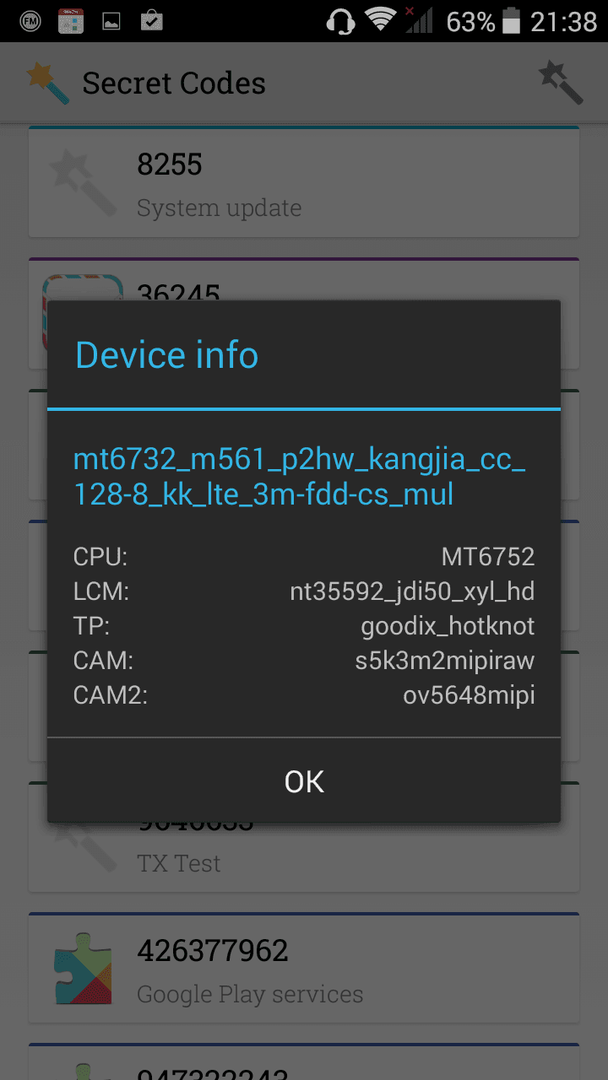Tap the headset icon in status bar
This screenshot has height=1080, width=608.
(x=340, y=21)
